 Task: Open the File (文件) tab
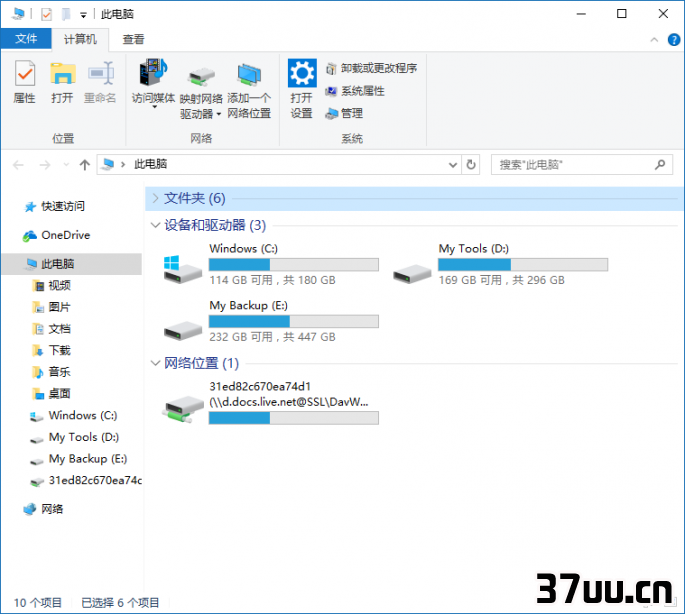[26, 39]
